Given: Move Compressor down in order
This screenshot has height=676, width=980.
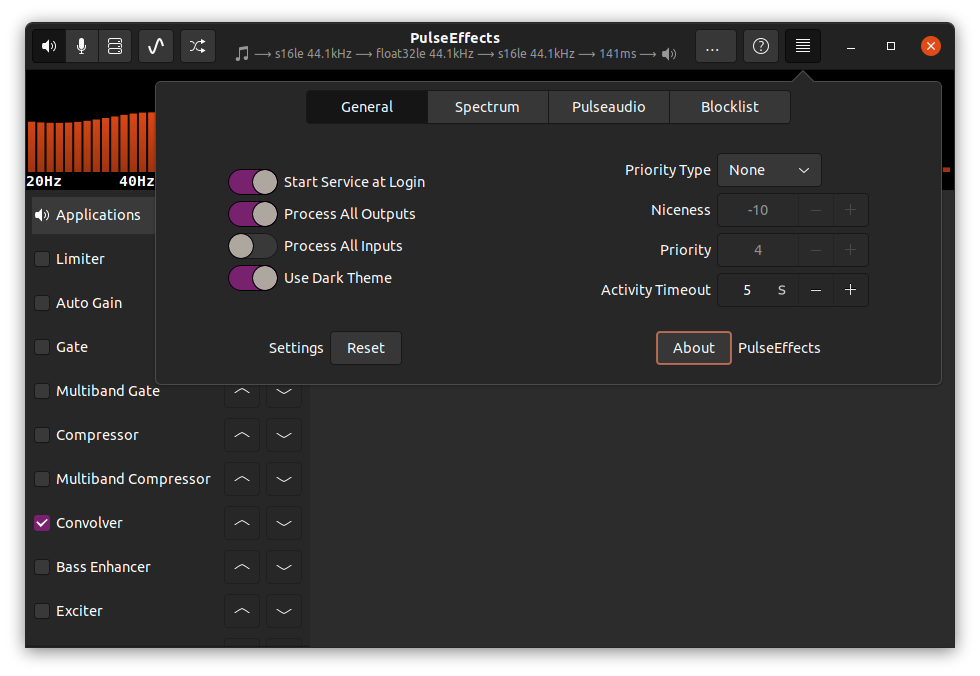Looking at the screenshot, I should pyautogui.click(x=284, y=435).
